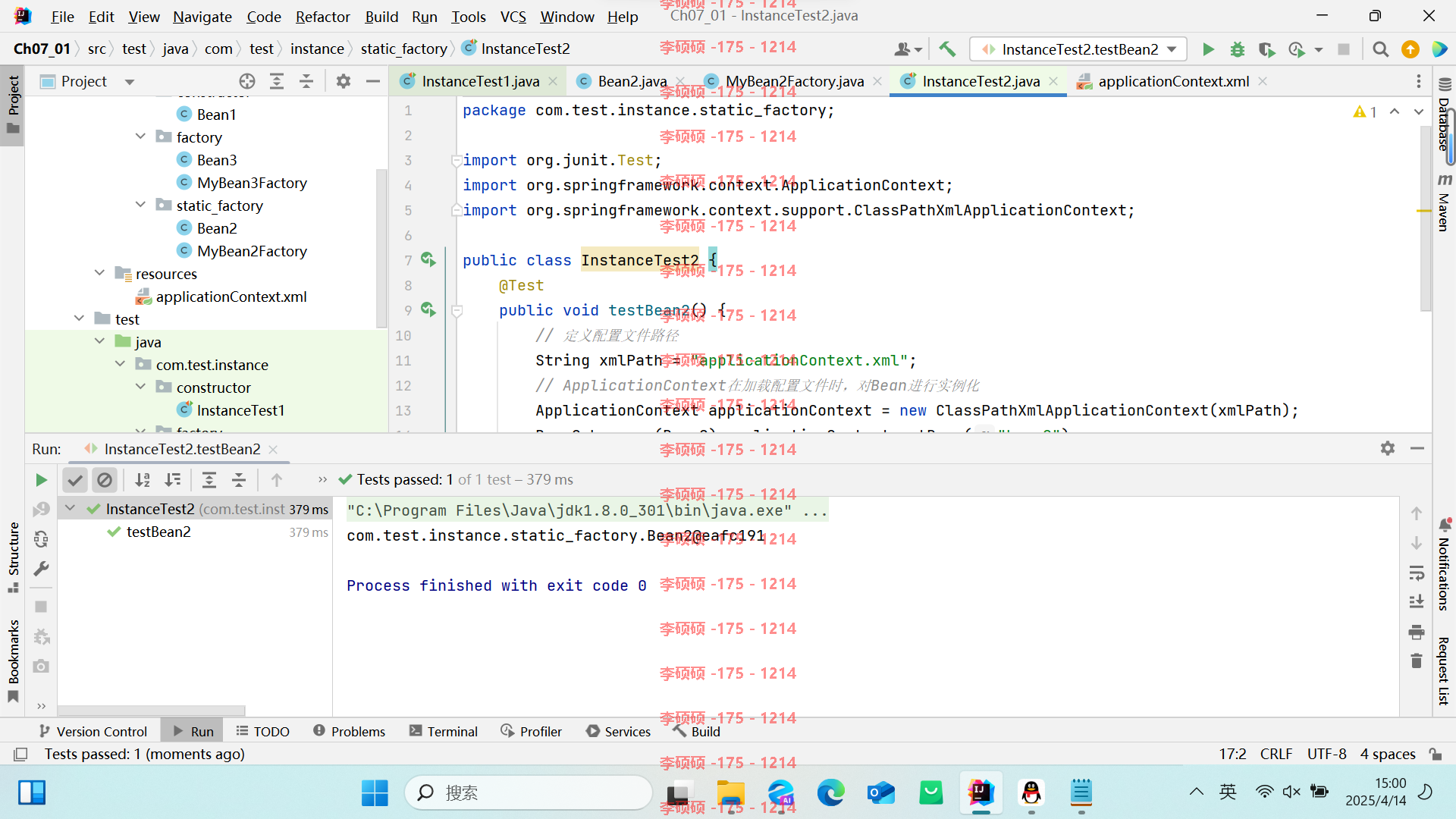Collapse InstanceTest2 test result node
The height and width of the screenshot is (819, 1456).
point(71,509)
